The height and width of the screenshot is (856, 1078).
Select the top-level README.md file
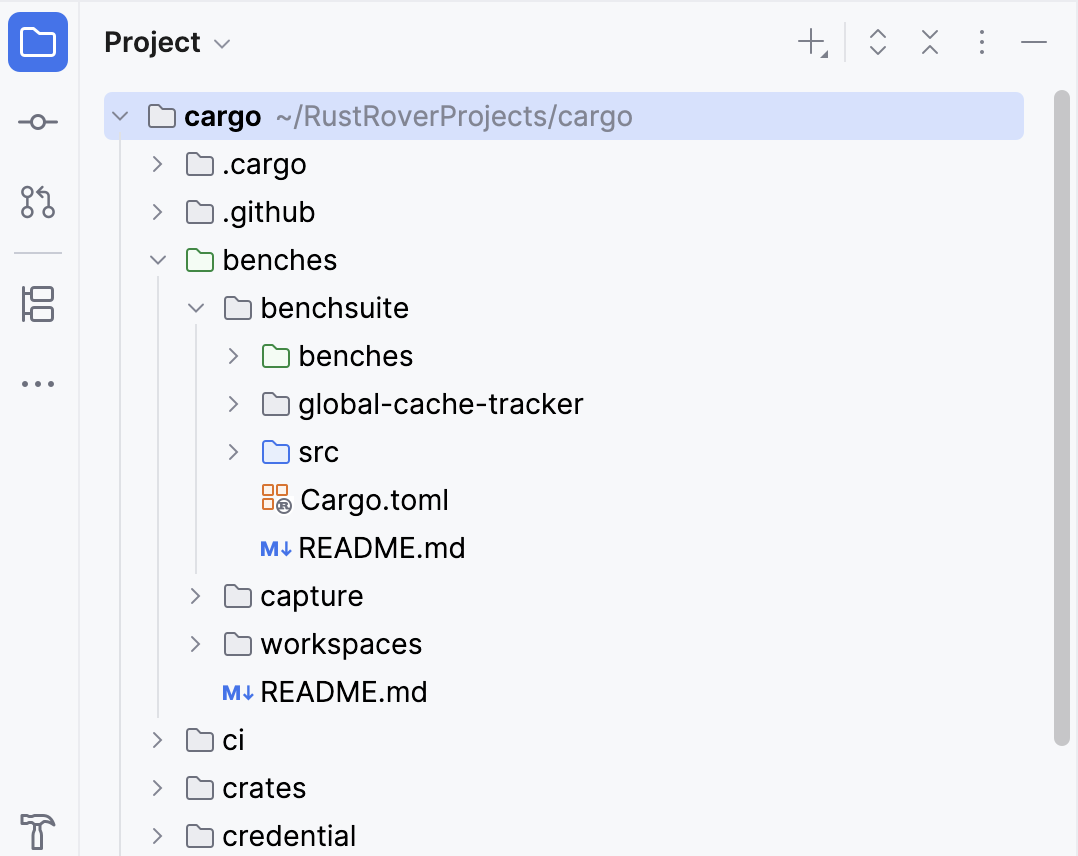coord(342,691)
